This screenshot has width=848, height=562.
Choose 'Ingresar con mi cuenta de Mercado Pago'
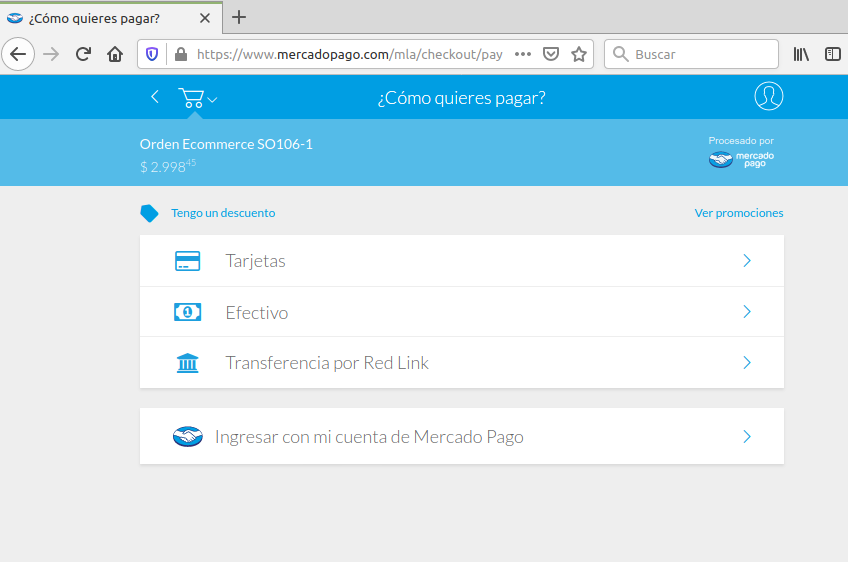pyautogui.click(x=462, y=436)
